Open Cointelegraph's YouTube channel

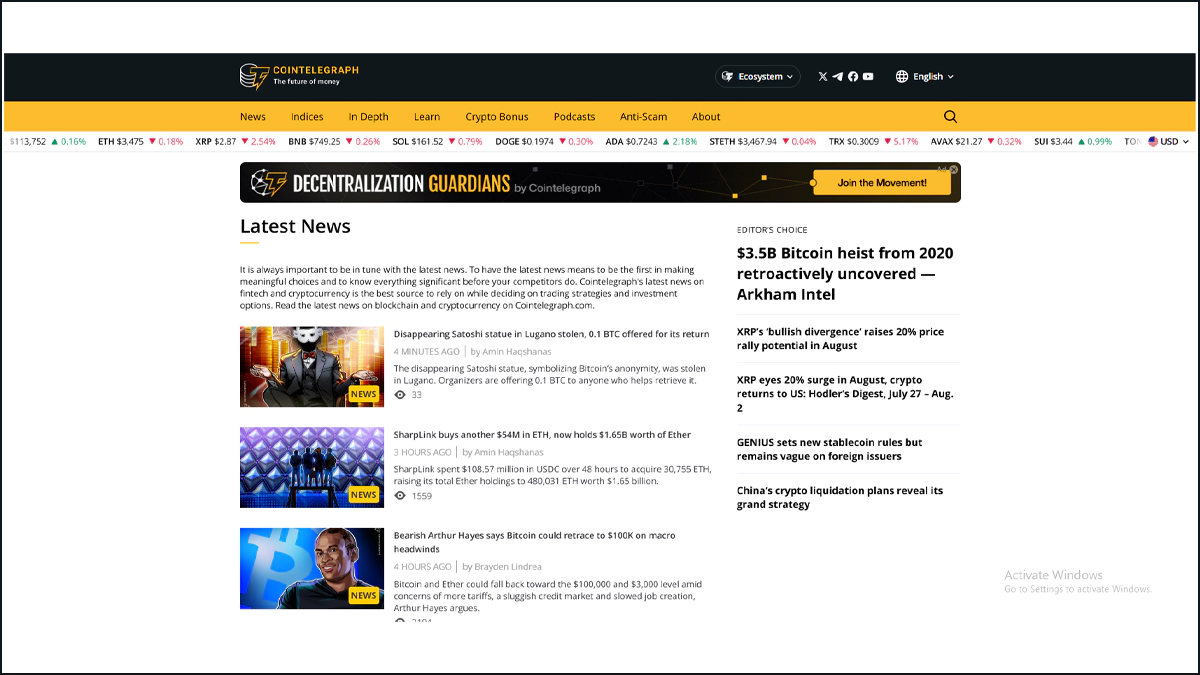click(x=868, y=76)
